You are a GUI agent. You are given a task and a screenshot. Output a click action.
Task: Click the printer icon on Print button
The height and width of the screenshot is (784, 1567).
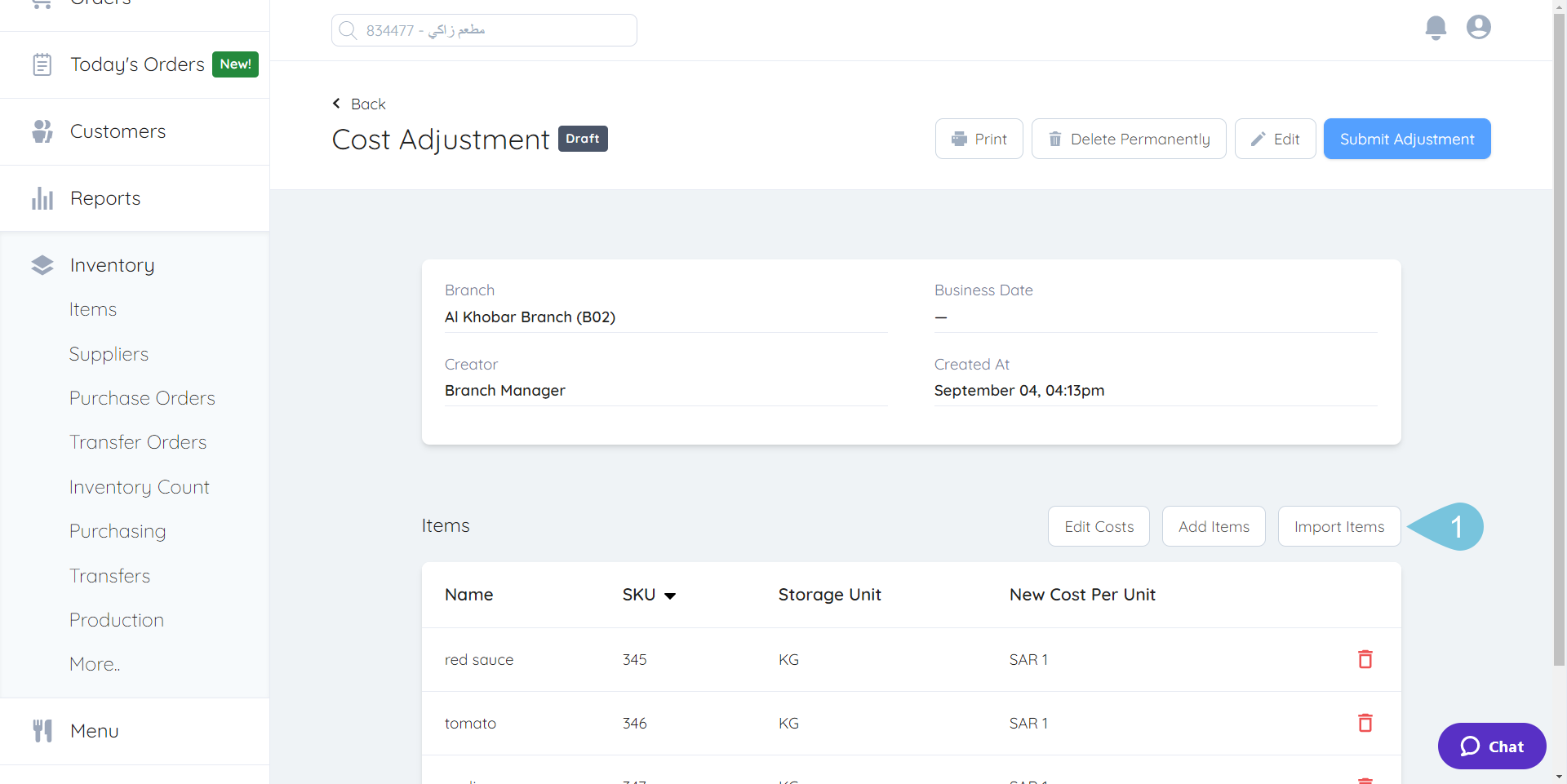[959, 139]
